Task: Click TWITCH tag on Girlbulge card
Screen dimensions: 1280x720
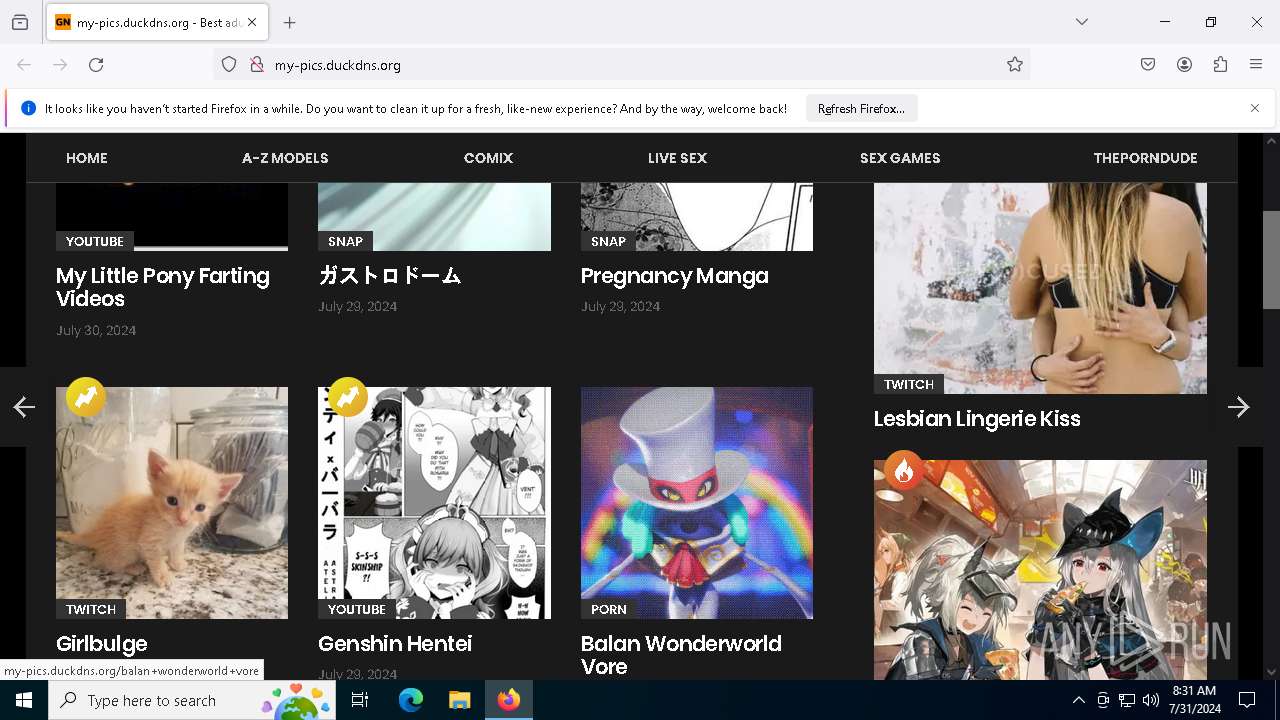Action: point(91,609)
